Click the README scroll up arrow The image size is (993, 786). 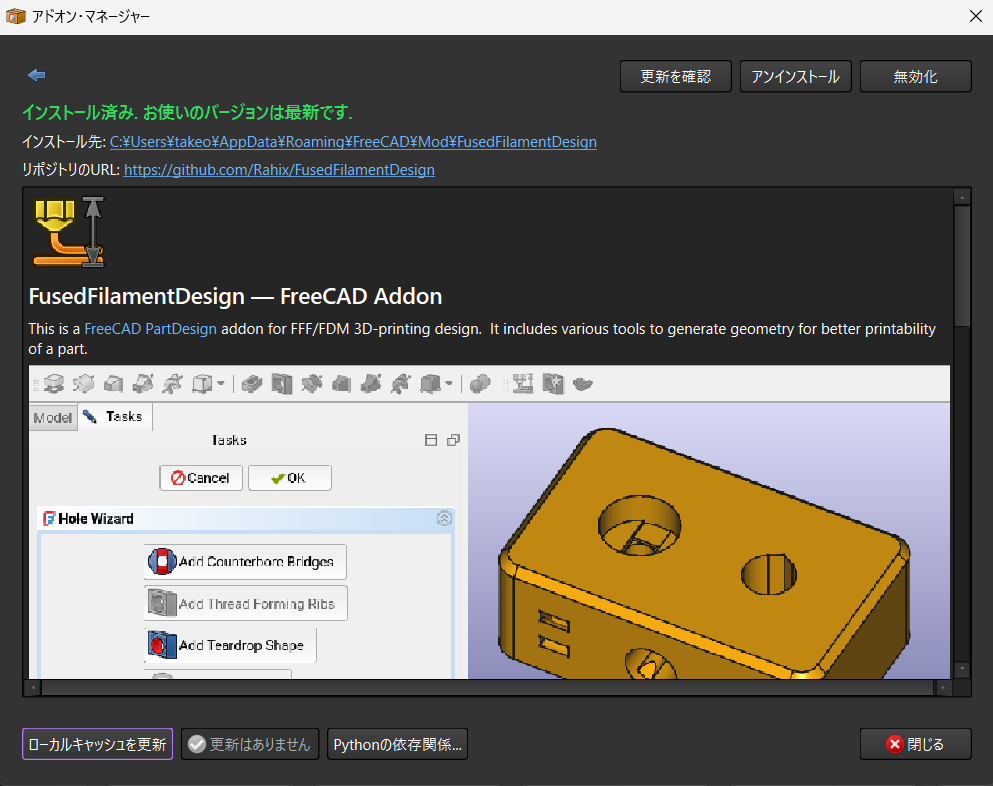[x=962, y=197]
